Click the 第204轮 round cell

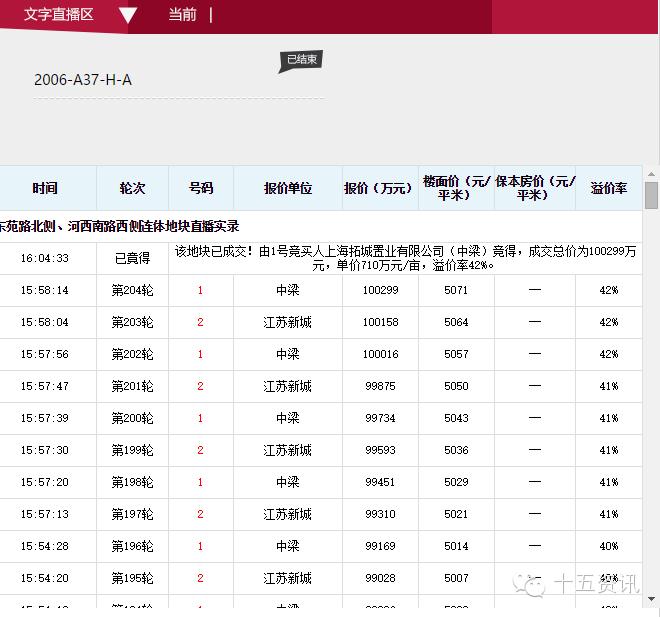coord(132,290)
